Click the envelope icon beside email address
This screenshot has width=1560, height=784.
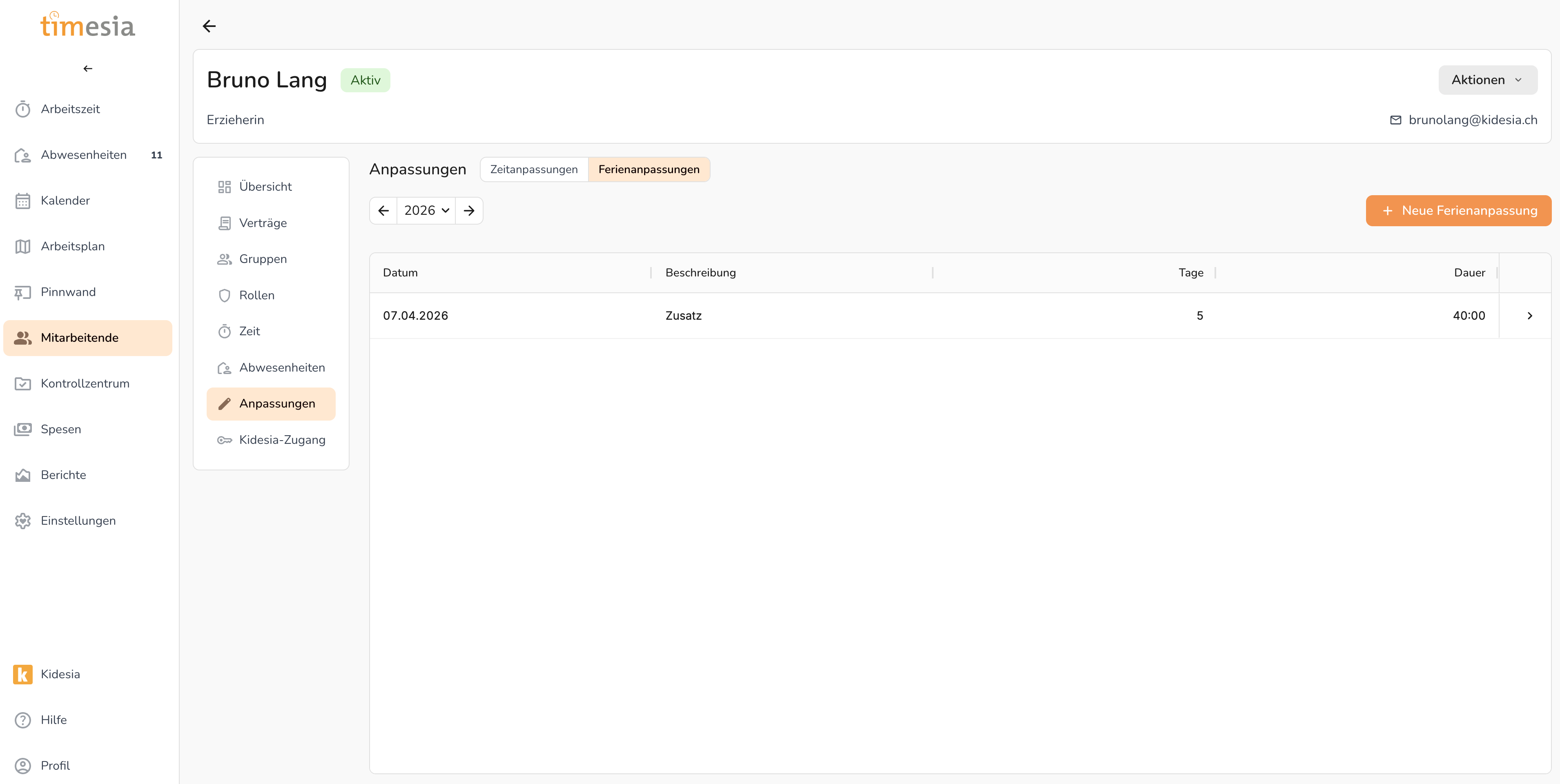point(1395,120)
